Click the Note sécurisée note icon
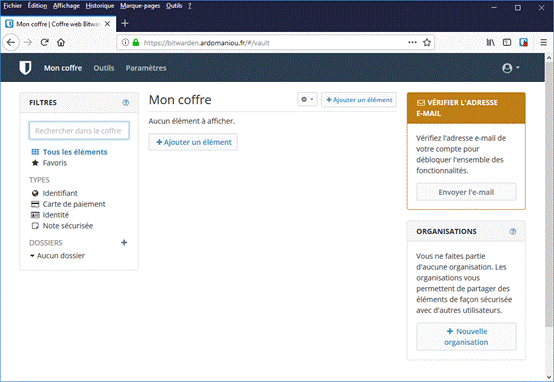Screen dimensions: 554x382 coord(35,226)
